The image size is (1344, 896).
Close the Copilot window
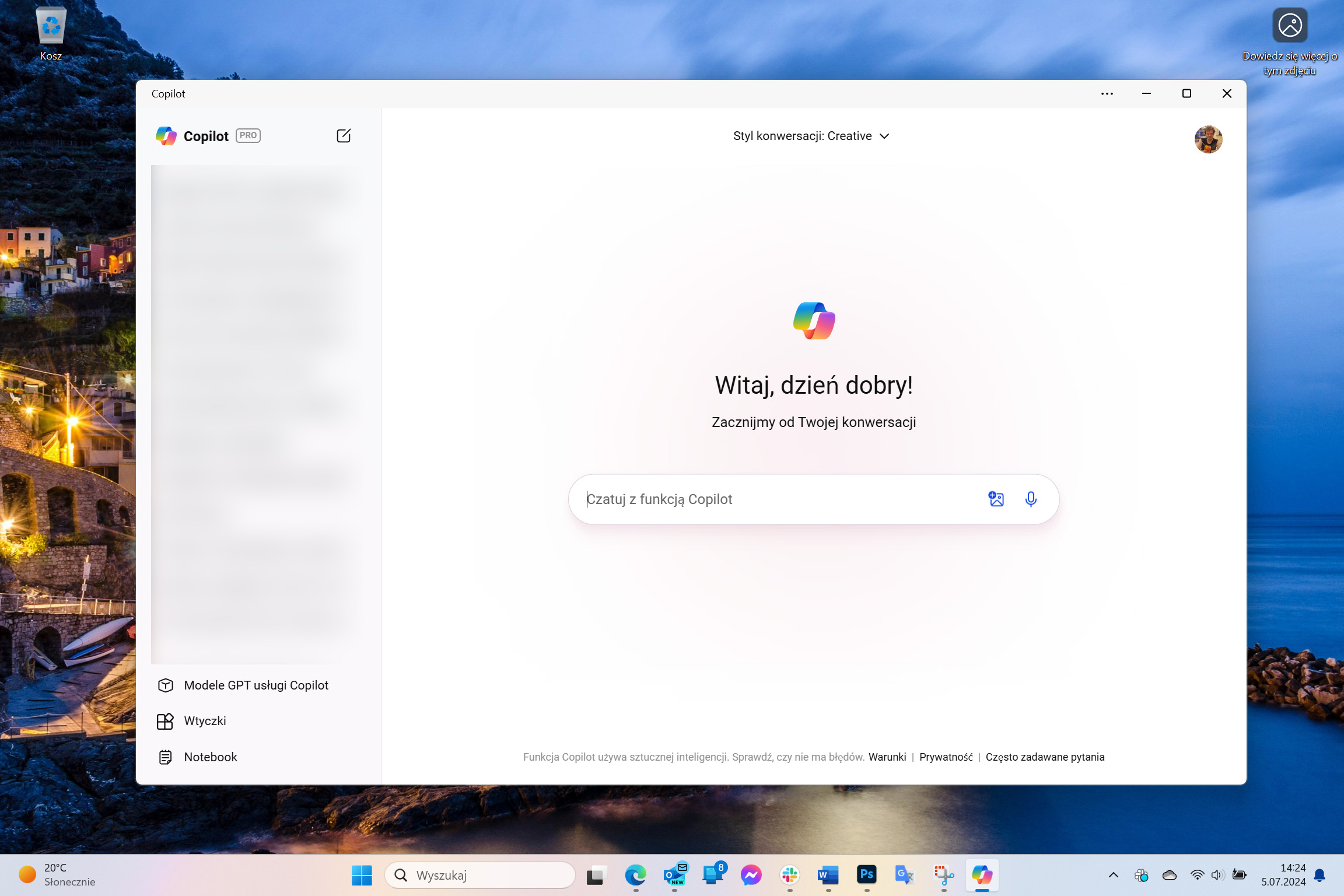pos(1226,94)
